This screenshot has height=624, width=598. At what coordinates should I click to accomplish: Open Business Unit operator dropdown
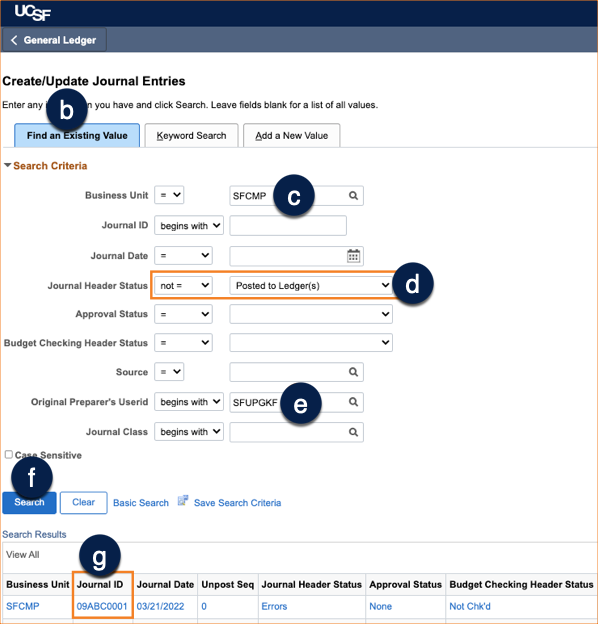coord(169,195)
